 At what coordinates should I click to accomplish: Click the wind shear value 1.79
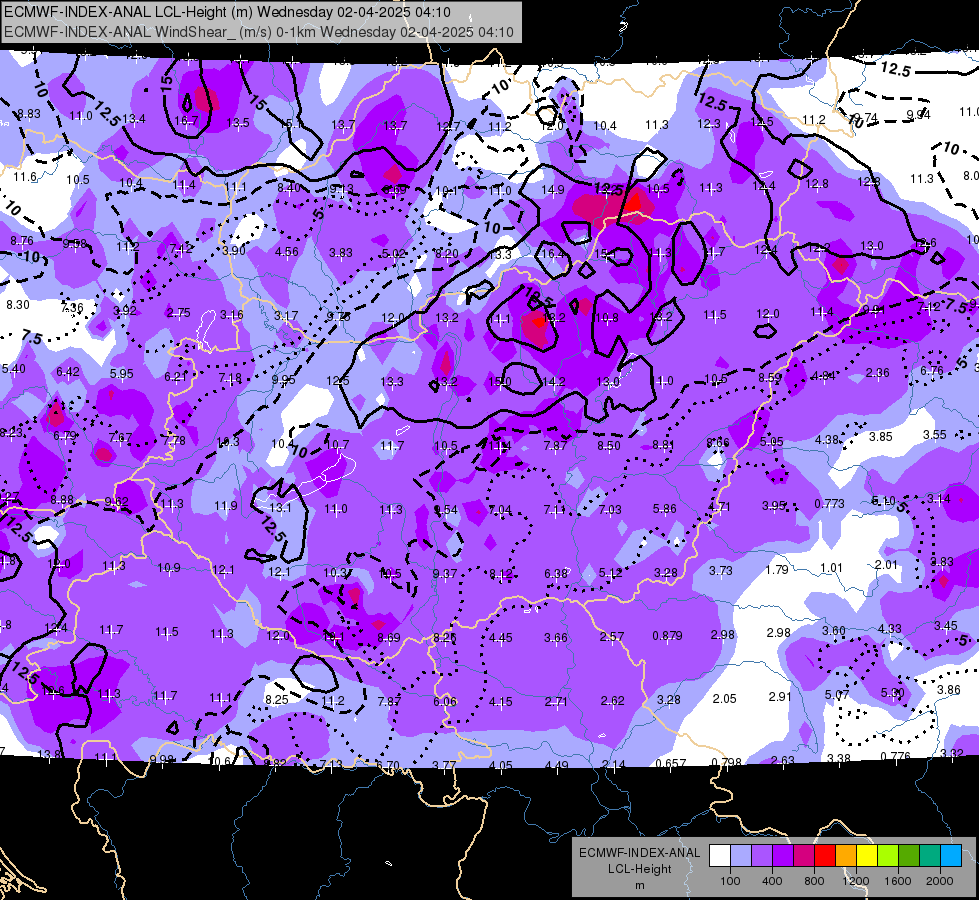pyautogui.click(x=777, y=570)
